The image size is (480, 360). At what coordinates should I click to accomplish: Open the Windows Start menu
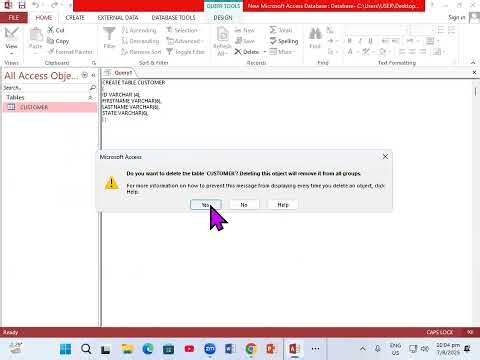pyautogui.click(x=65, y=349)
